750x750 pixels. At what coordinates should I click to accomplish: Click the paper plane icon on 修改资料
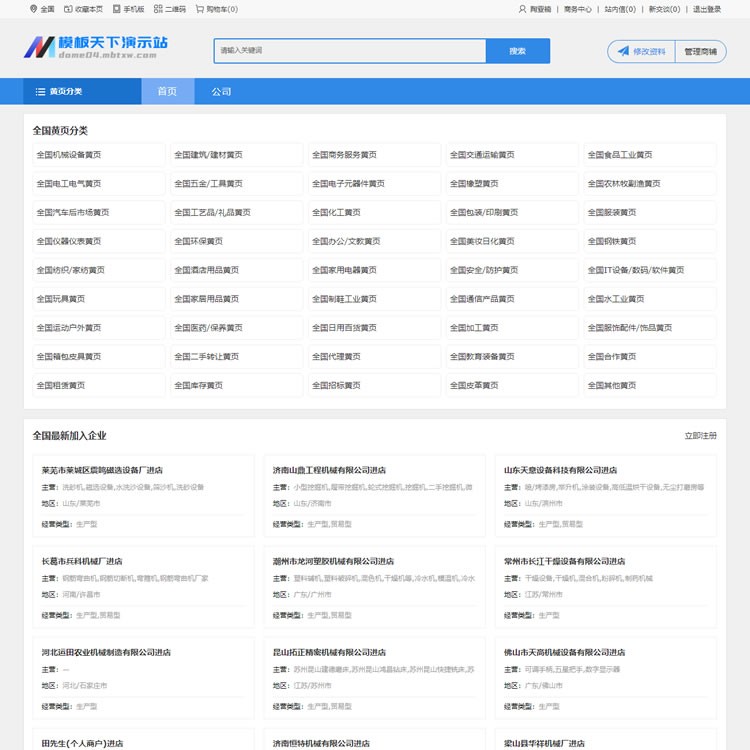tap(623, 51)
